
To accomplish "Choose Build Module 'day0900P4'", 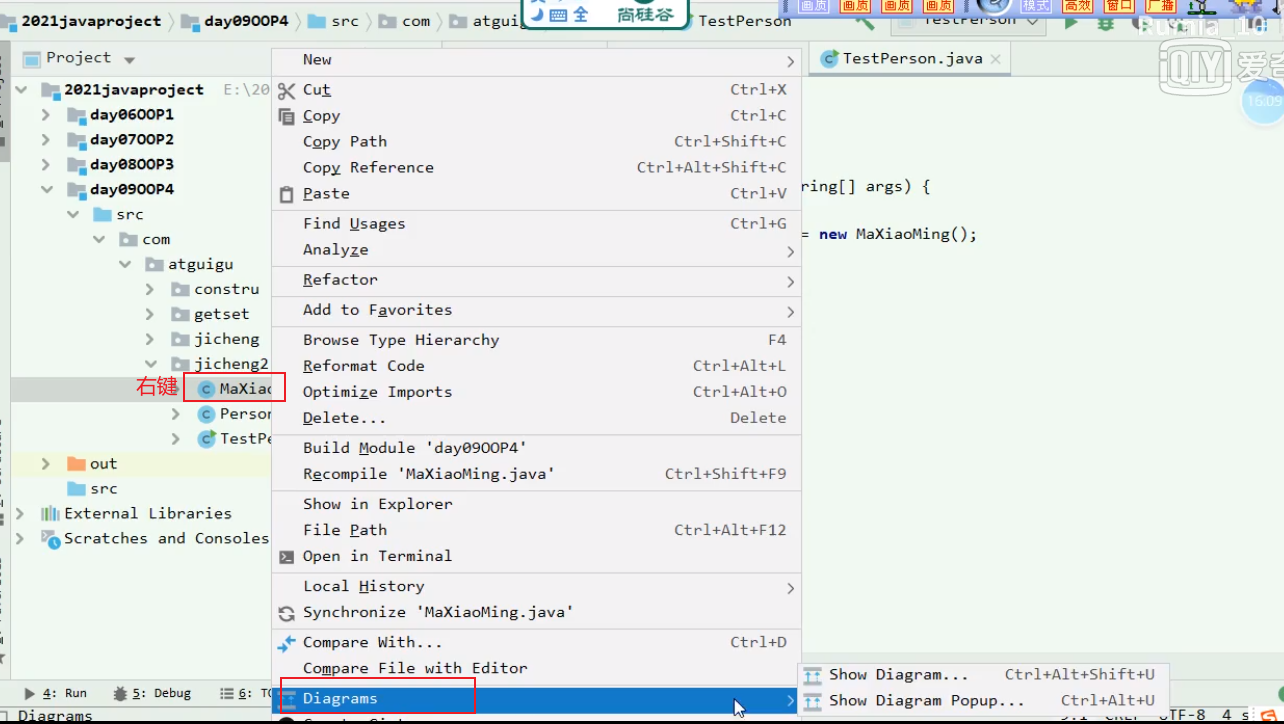I will 537,448.
